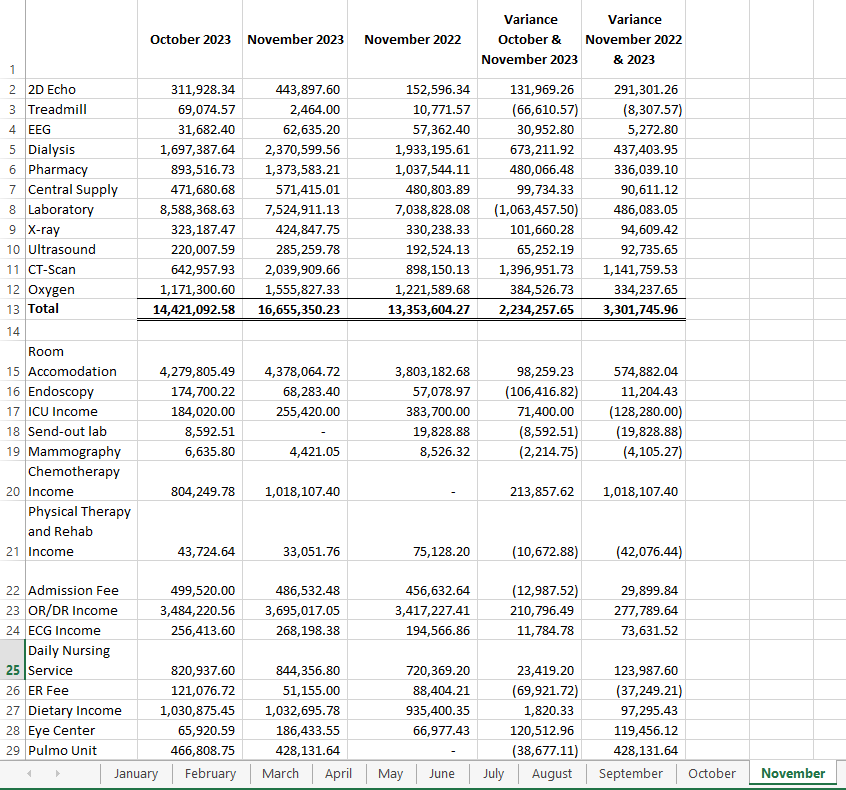Select total variance 2,234,257.65

529,309
